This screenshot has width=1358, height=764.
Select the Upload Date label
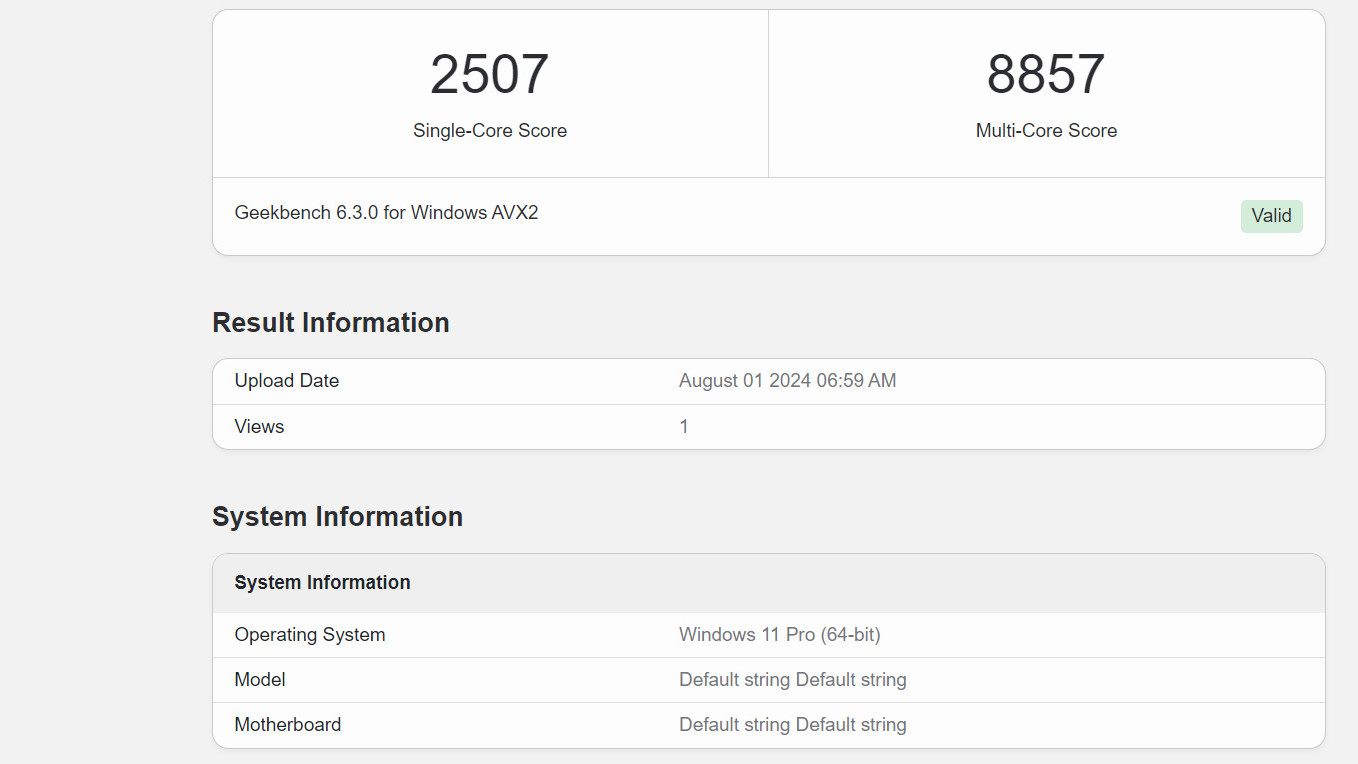[x=286, y=381]
